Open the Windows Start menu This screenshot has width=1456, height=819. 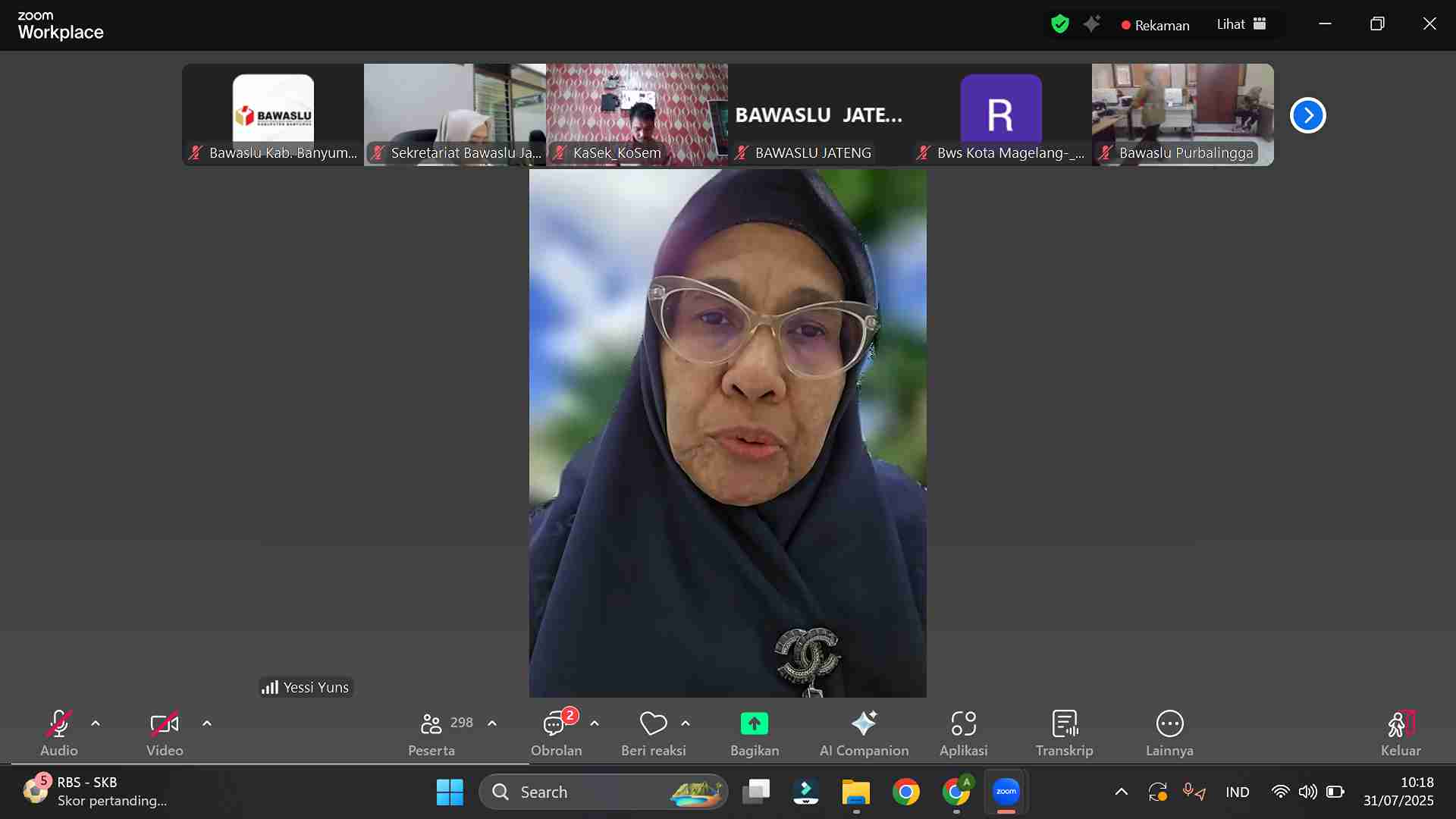click(450, 791)
